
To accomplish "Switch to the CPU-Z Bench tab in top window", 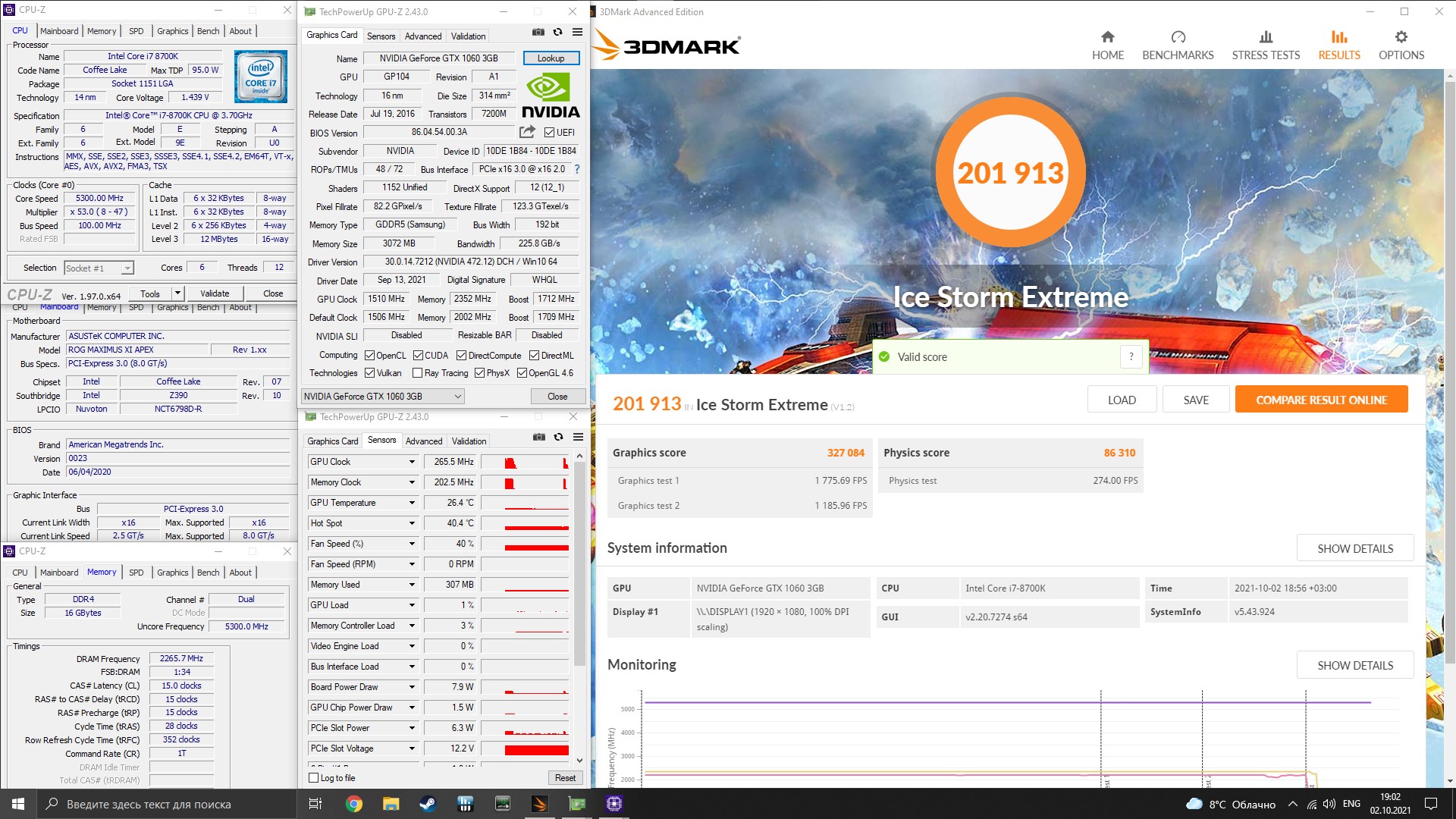I will point(209,31).
